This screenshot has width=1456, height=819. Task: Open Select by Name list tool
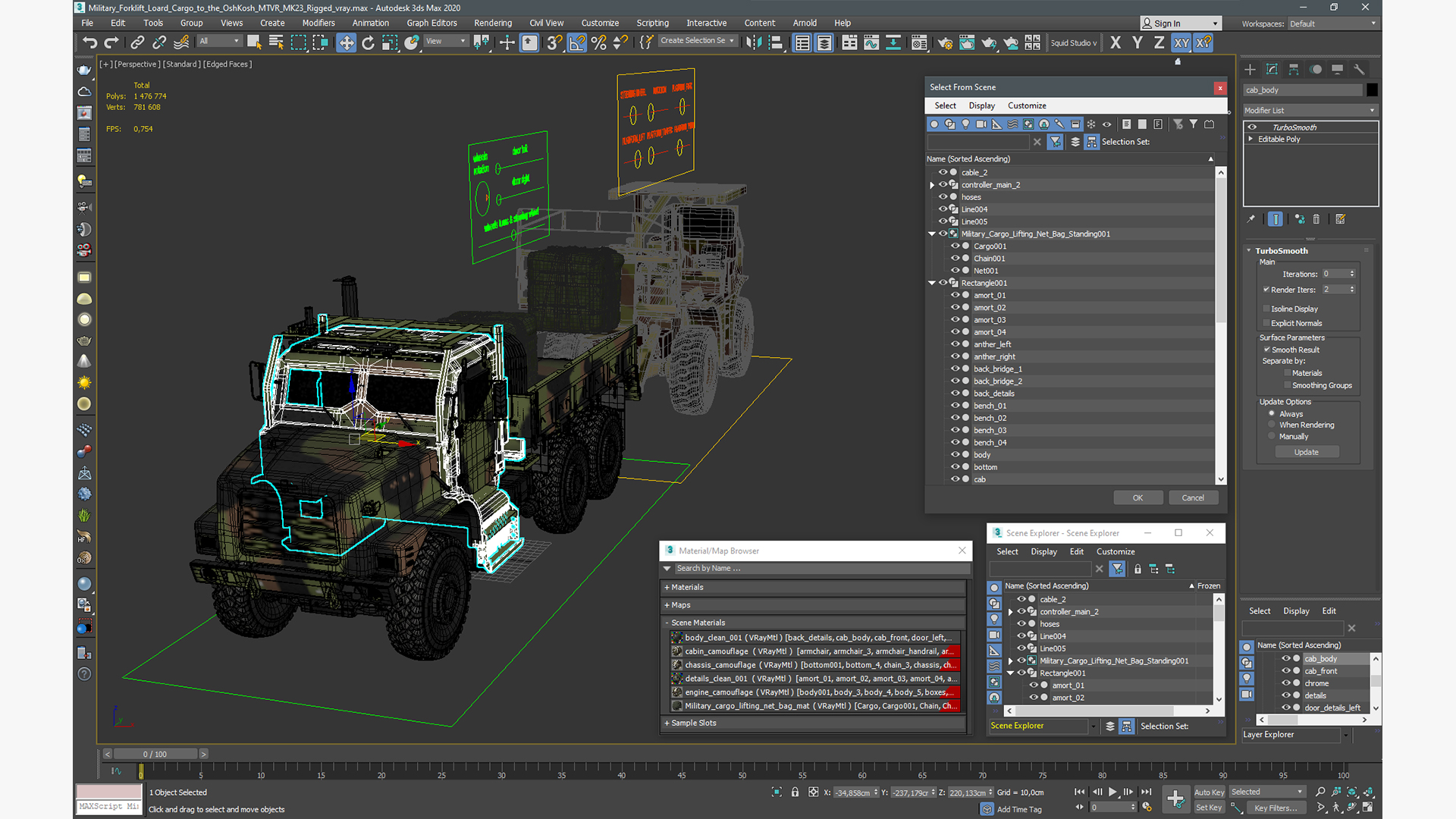pos(276,42)
